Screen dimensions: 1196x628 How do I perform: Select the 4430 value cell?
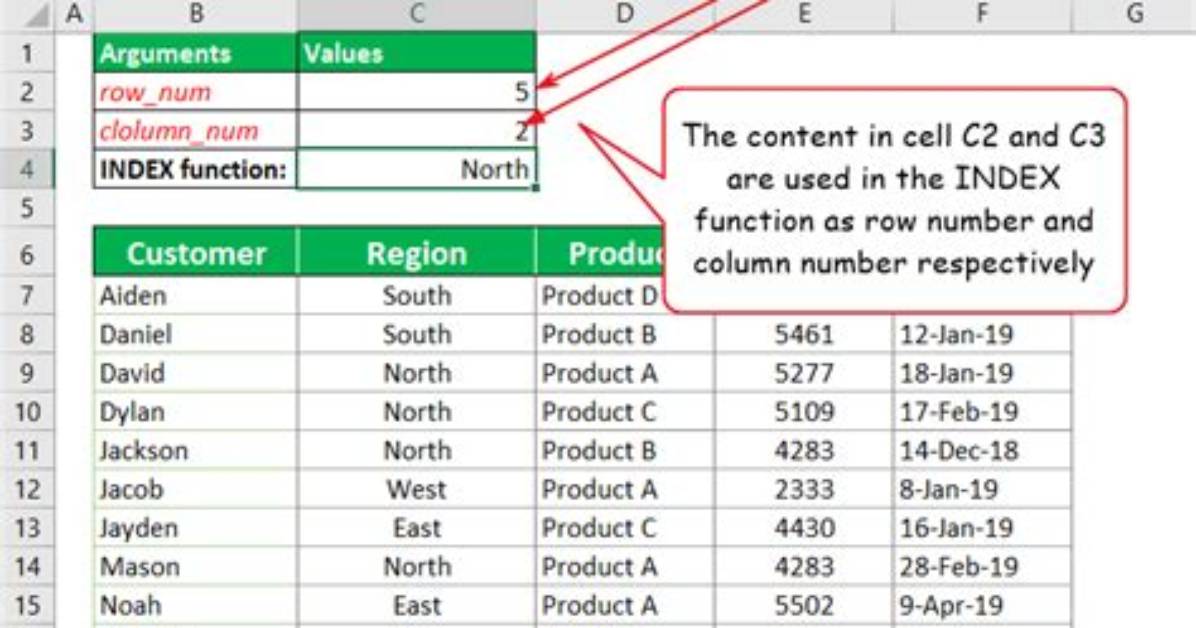[803, 528]
